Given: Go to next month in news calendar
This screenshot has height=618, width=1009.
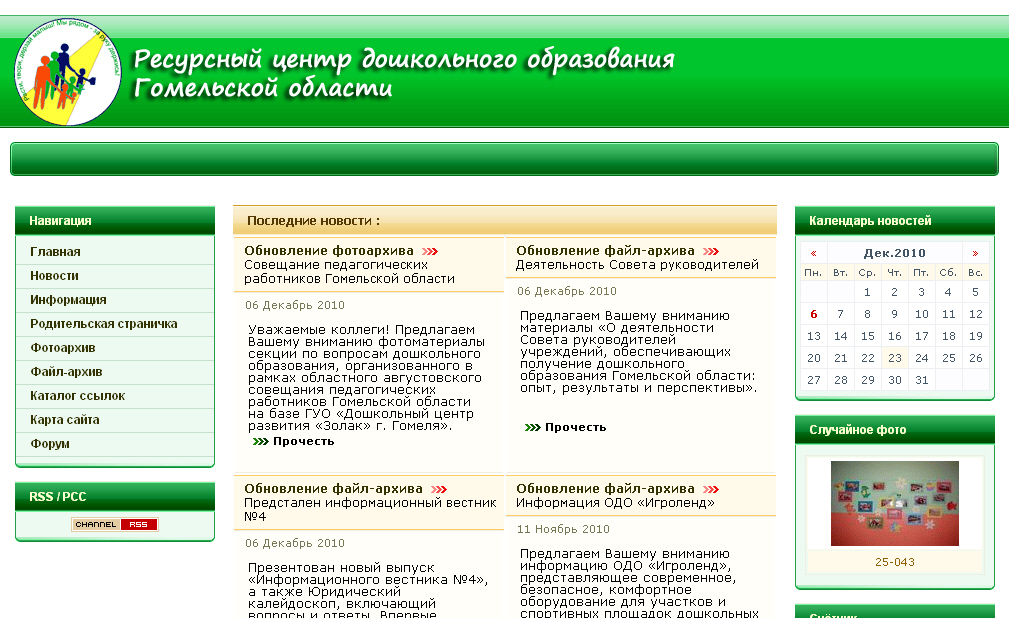Looking at the screenshot, I should [x=975, y=253].
